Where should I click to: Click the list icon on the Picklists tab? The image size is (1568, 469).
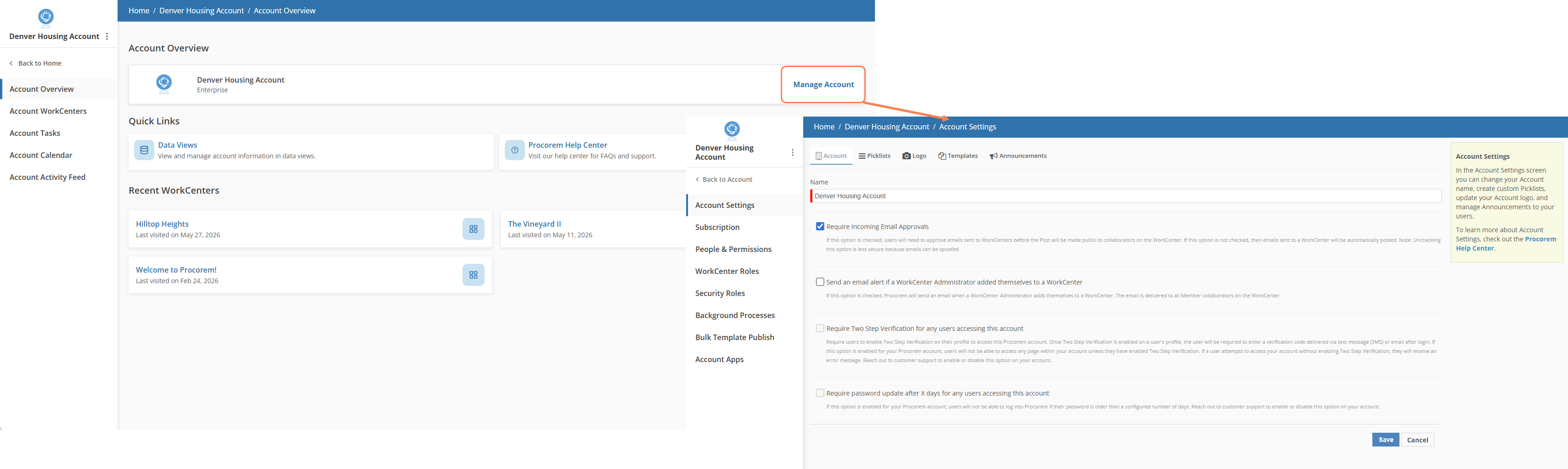(x=862, y=156)
